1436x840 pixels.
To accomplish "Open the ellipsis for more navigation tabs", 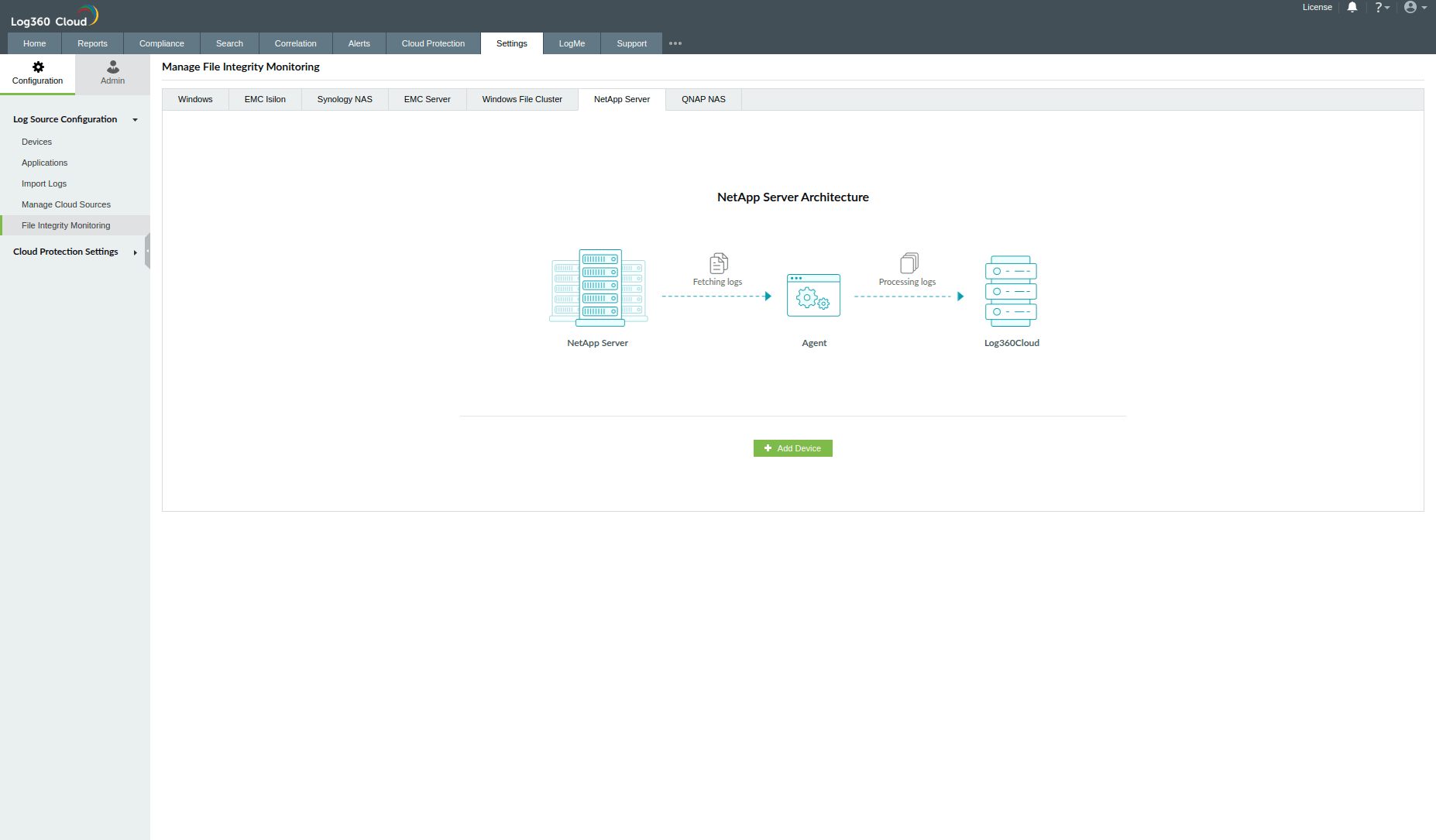I will [675, 43].
